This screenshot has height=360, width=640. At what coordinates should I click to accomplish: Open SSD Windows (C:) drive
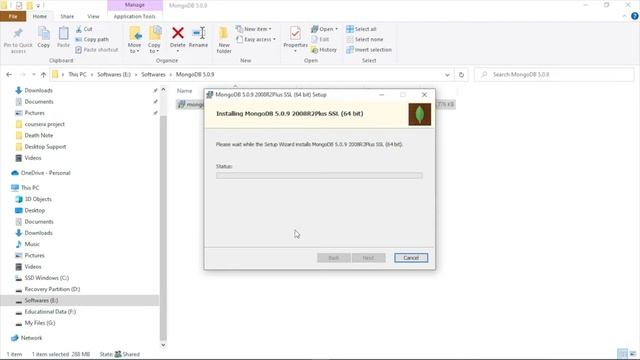(47, 278)
